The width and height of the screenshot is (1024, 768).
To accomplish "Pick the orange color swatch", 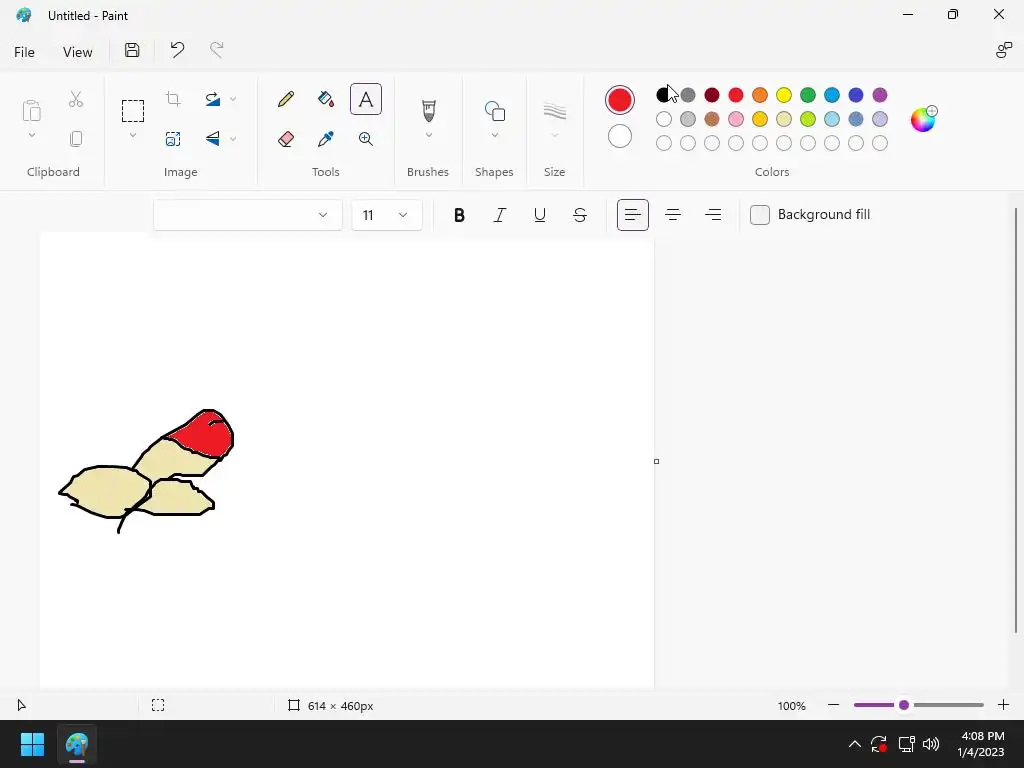I will [x=760, y=95].
